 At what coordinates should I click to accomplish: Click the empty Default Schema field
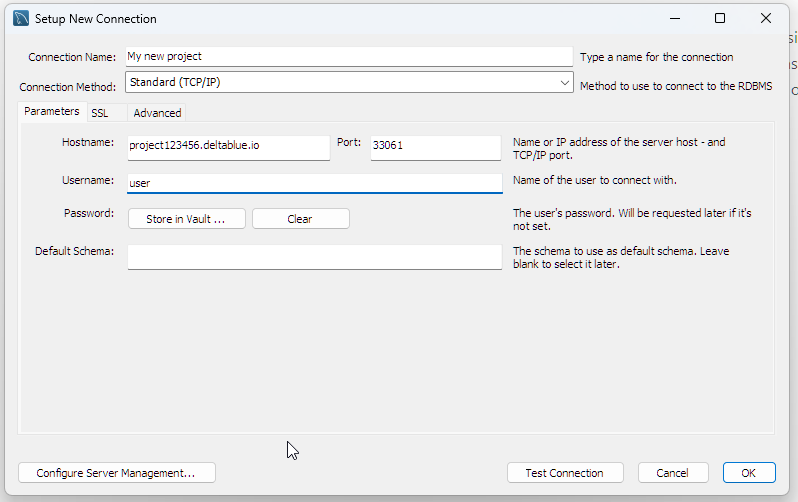coord(314,256)
